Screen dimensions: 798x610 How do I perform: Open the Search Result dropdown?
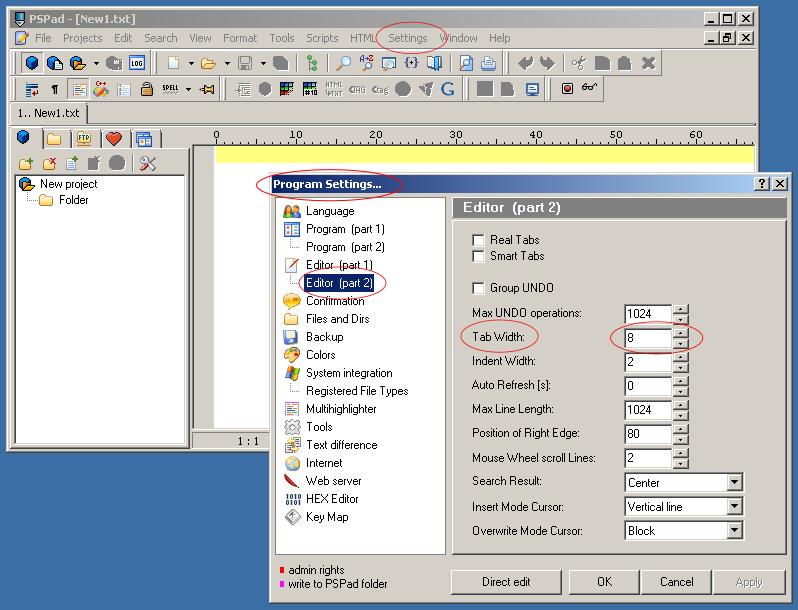coord(734,482)
